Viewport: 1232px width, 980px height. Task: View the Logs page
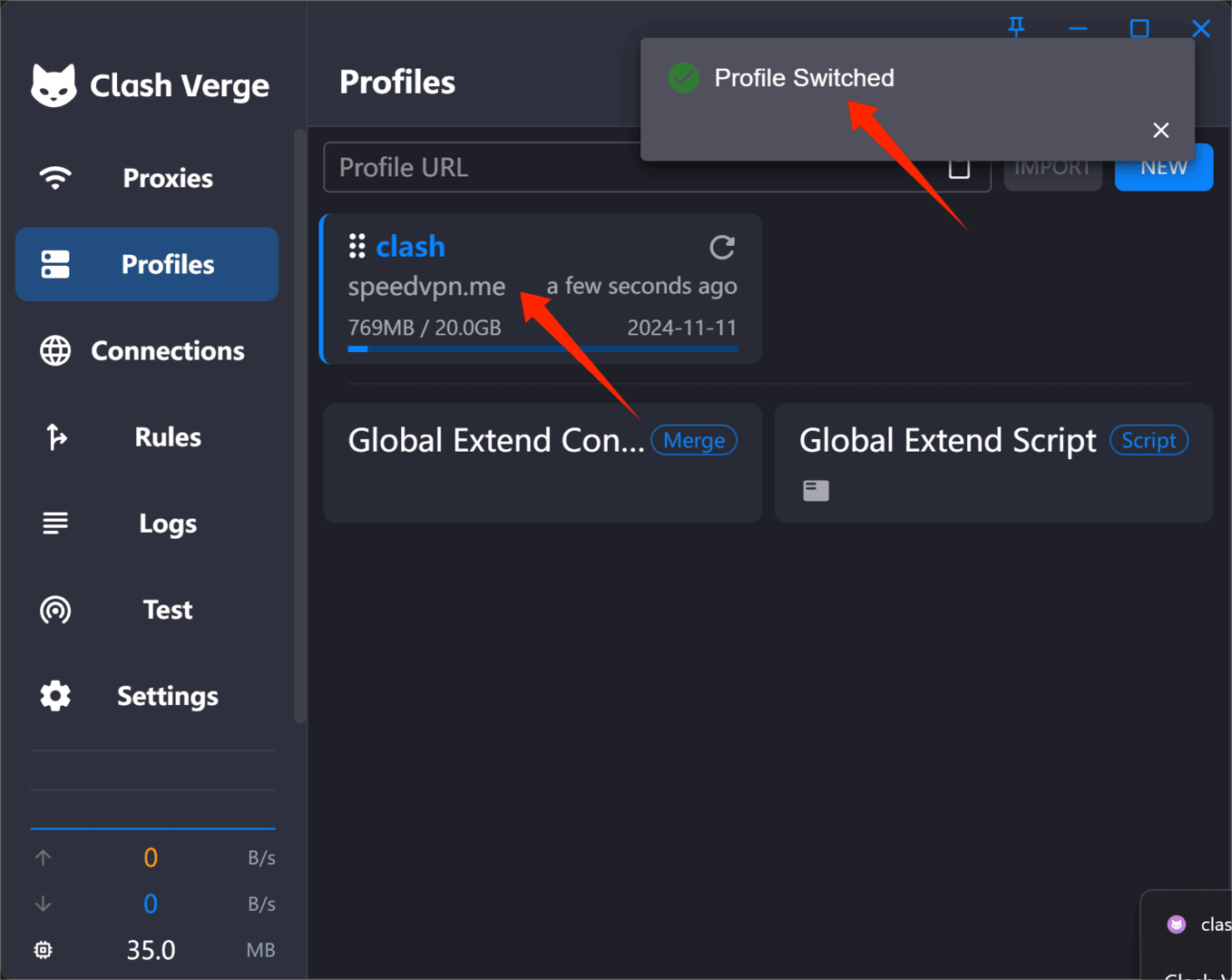point(147,524)
